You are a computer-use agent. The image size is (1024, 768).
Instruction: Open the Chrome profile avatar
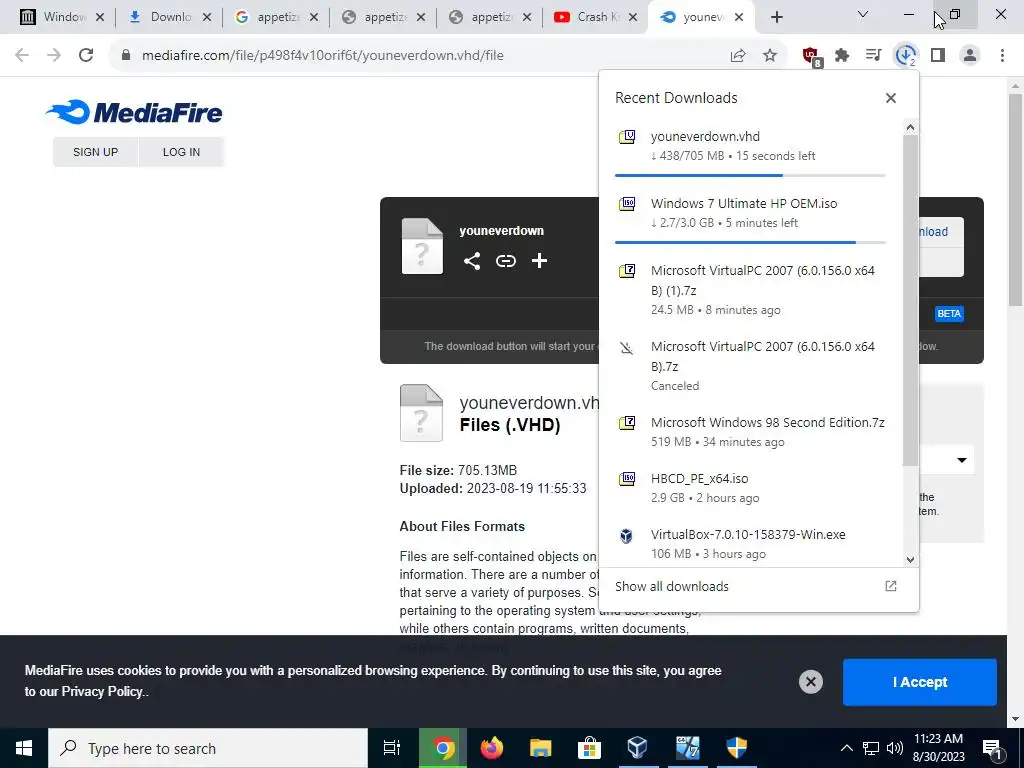(970, 56)
